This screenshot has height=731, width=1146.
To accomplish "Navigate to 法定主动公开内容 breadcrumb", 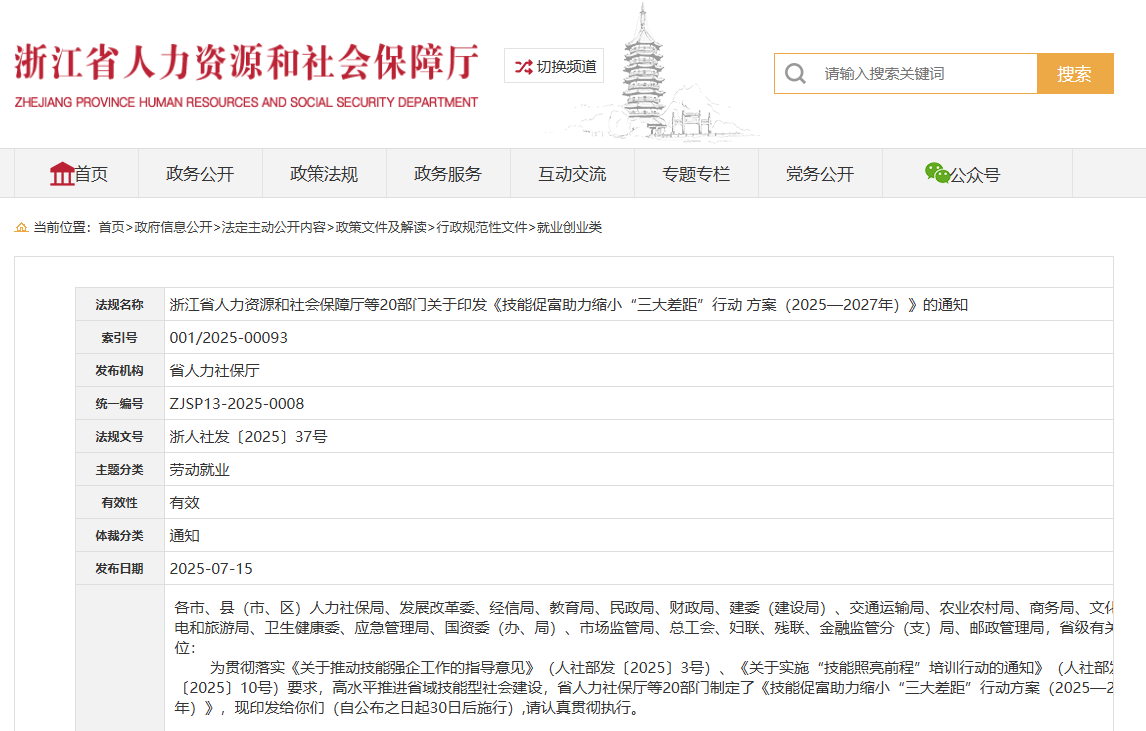I will (x=273, y=228).
